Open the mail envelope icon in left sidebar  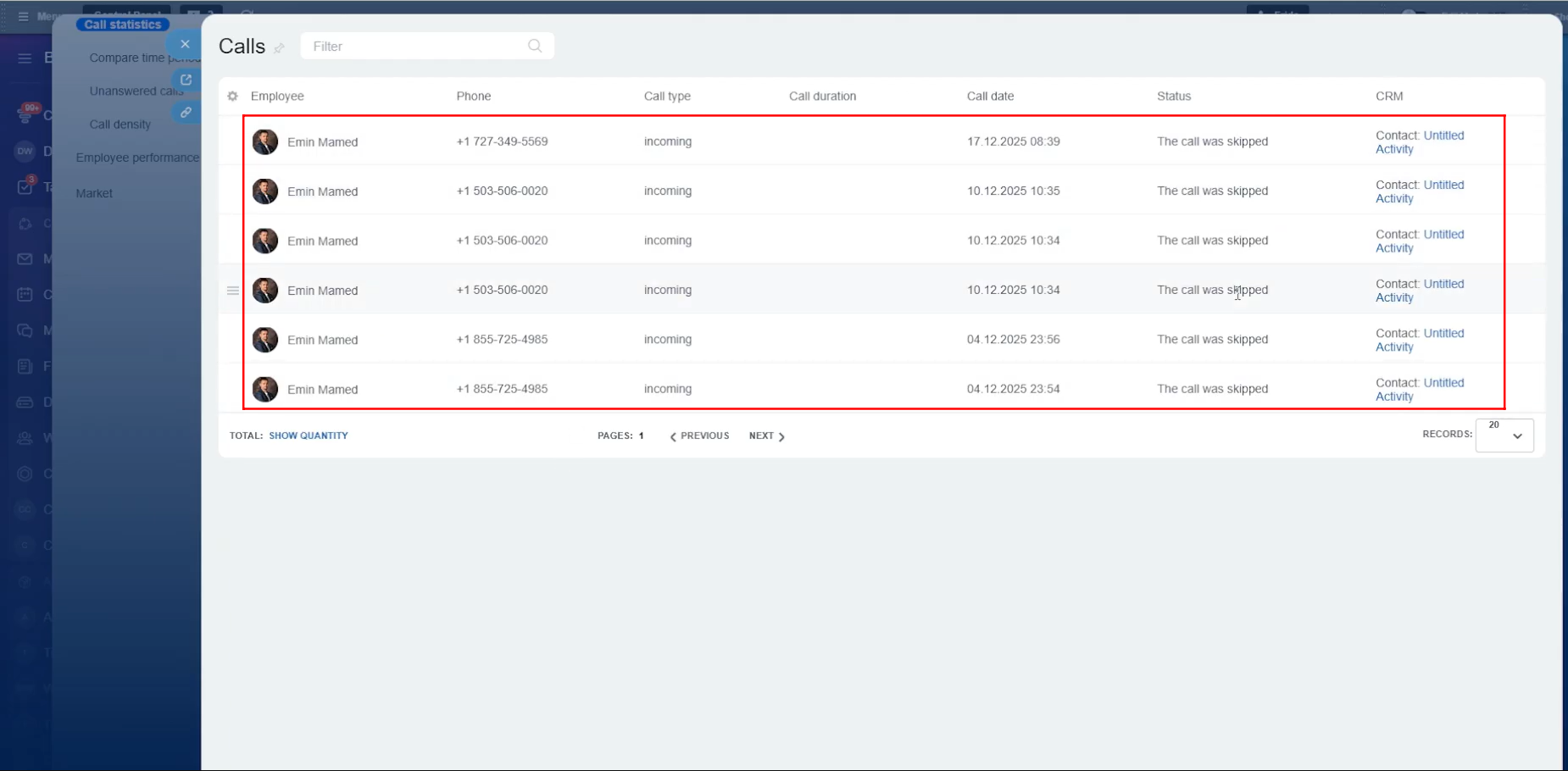[x=25, y=259]
